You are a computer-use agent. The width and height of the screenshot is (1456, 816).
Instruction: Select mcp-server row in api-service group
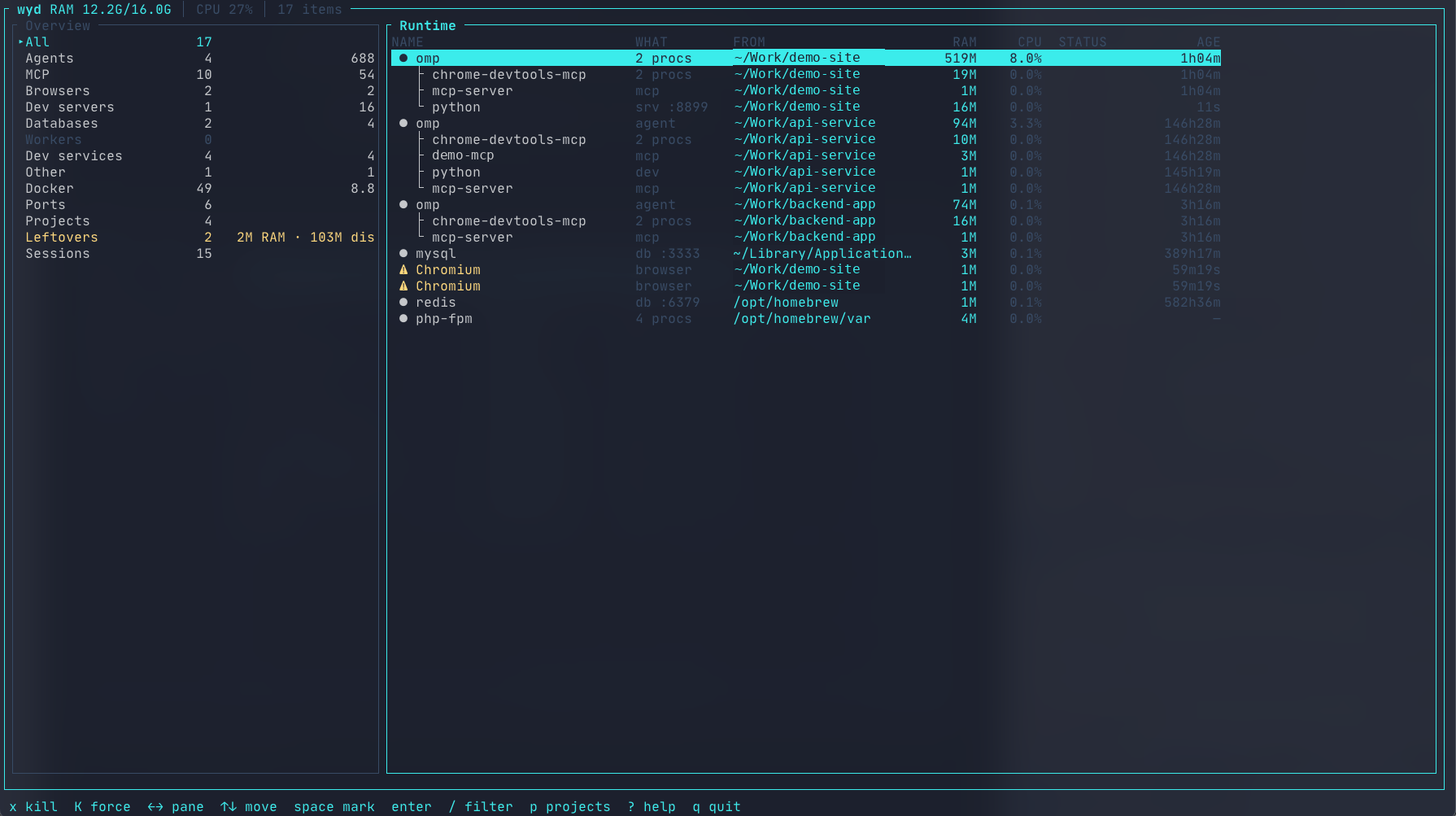click(806, 188)
